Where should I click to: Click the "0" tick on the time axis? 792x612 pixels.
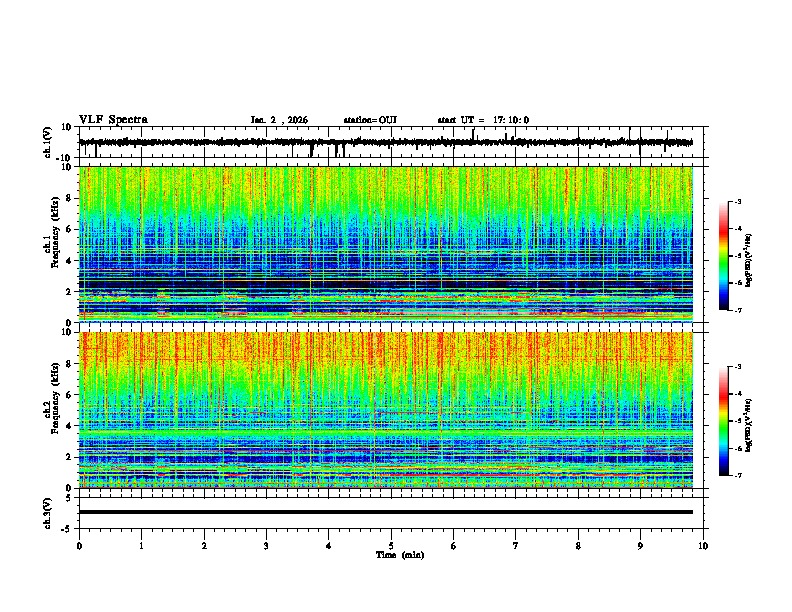(79, 546)
